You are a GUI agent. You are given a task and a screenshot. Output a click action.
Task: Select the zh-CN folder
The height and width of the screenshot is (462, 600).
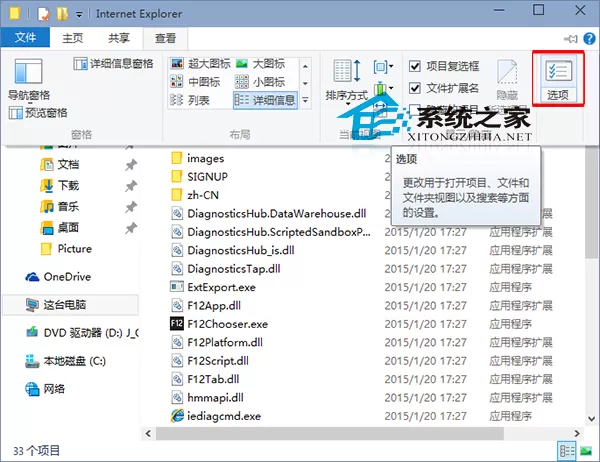tap(195, 195)
